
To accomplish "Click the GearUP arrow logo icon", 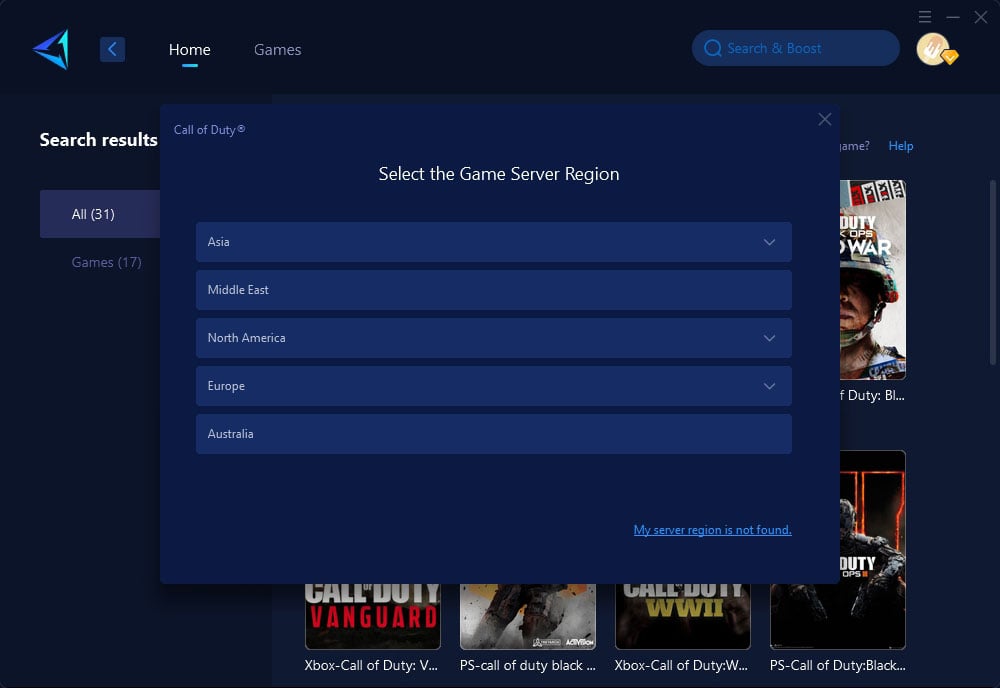I will (51, 49).
